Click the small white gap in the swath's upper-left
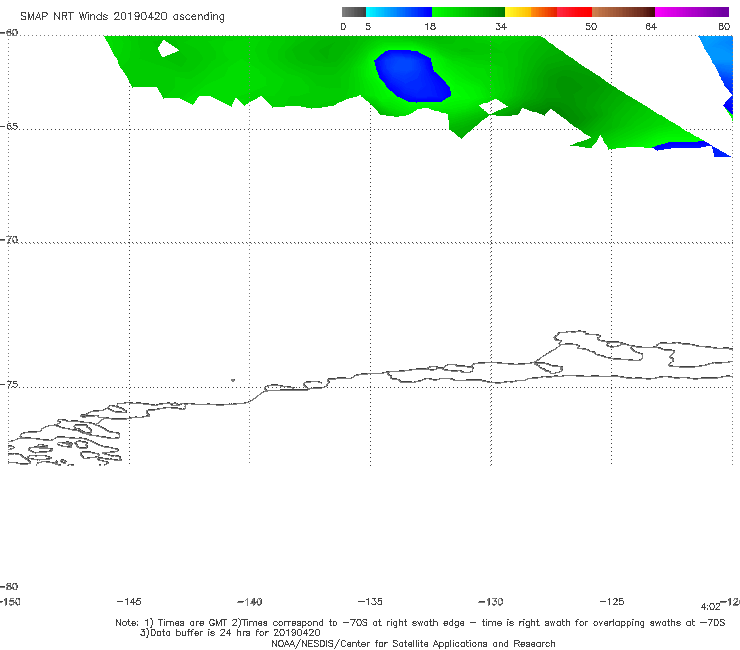Viewport: 740px width, 650px height. pos(168,48)
